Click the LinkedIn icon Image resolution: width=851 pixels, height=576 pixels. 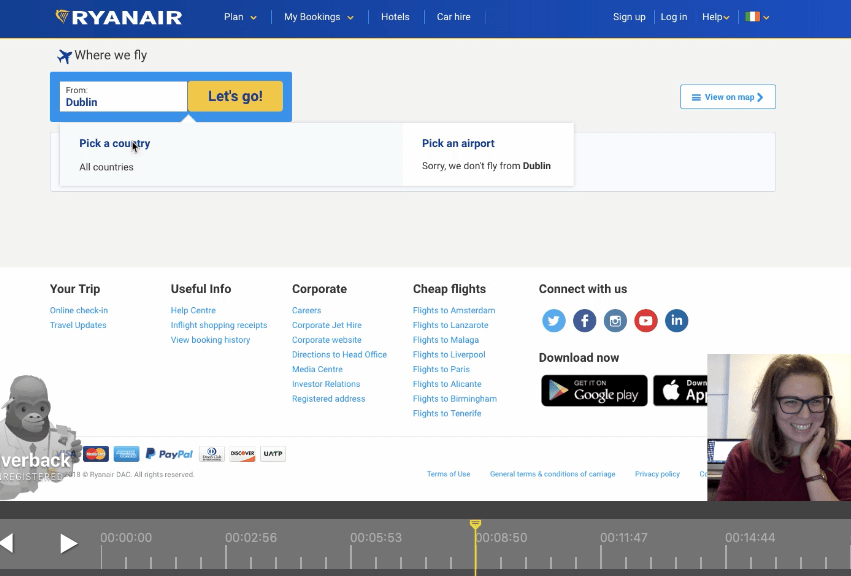676,320
